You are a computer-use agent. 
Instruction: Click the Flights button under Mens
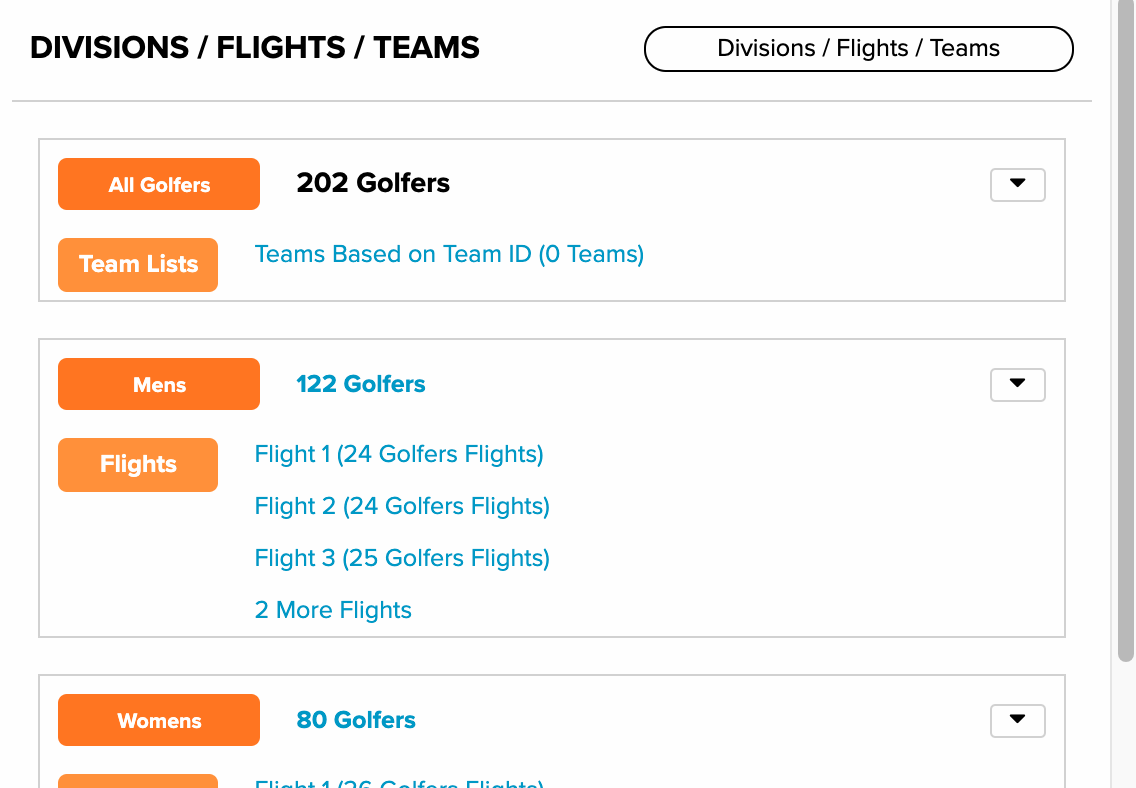tap(138, 464)
